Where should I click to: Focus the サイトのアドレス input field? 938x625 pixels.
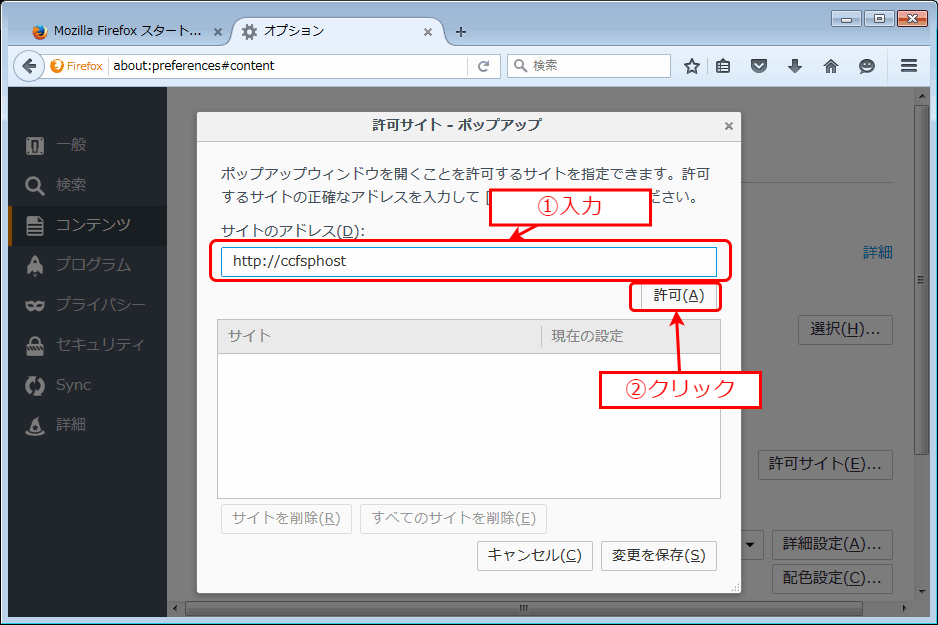coord(469,261)
